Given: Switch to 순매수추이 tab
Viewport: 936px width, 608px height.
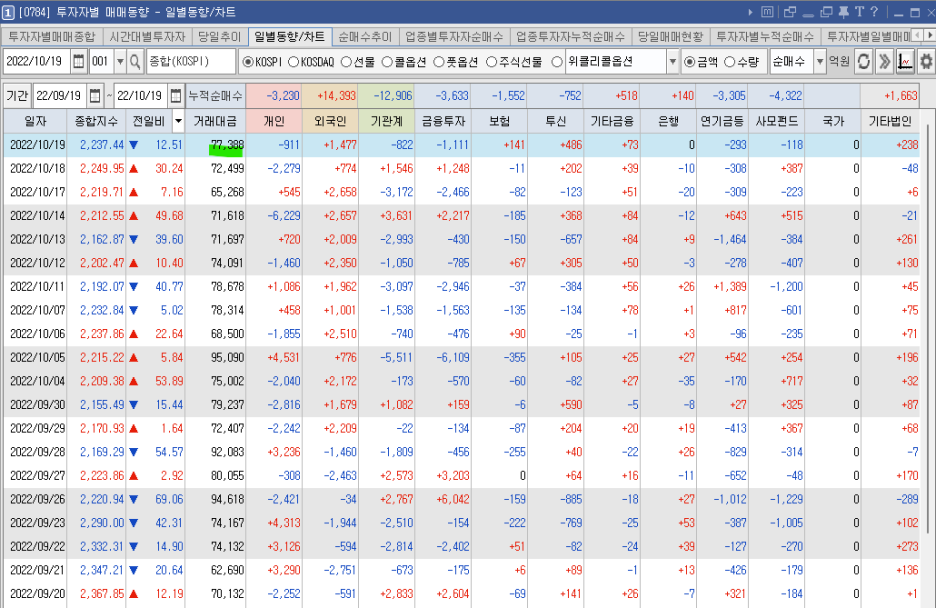Looking at the screenshot, I should (365, 37).
